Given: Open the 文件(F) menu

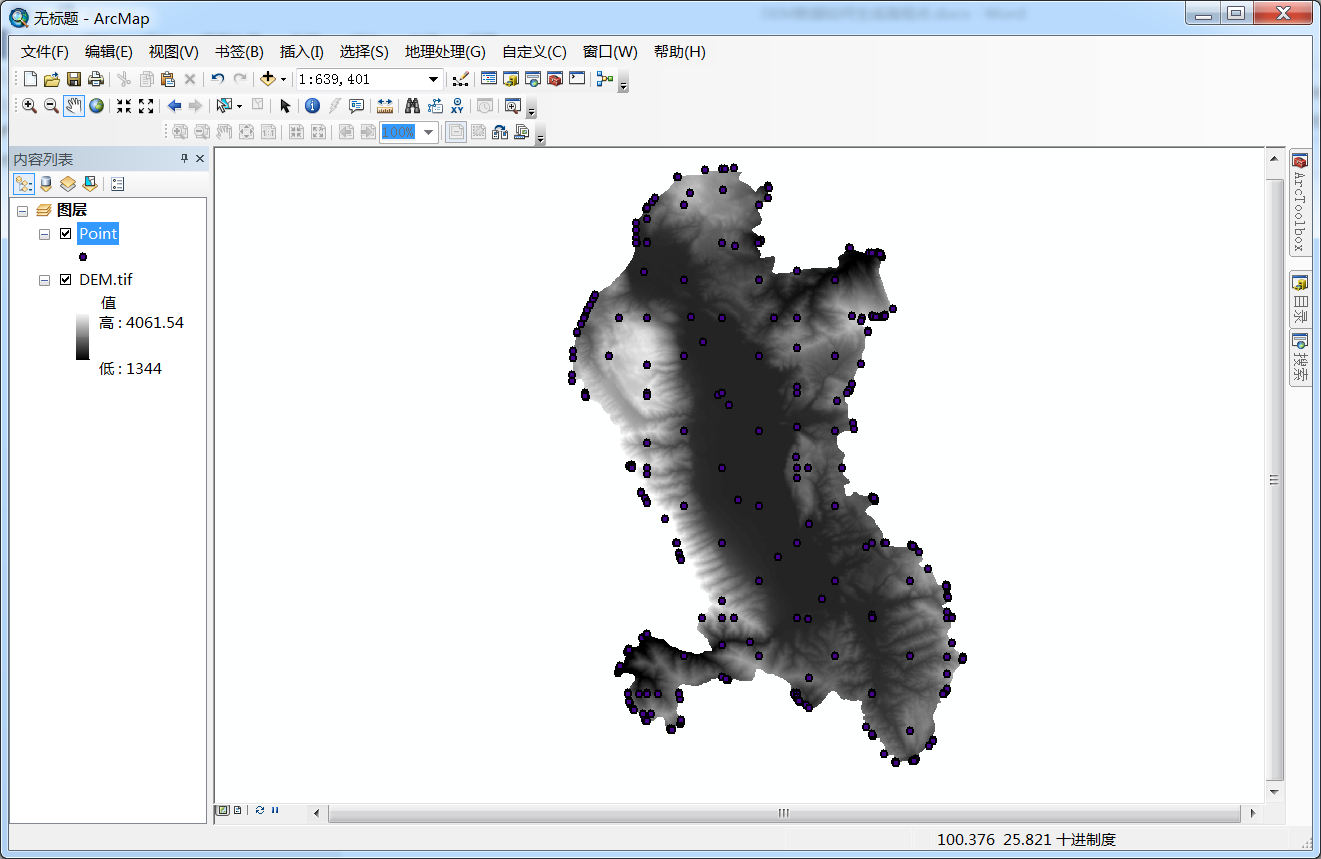Looking at the screenshot, I should 45,52.
